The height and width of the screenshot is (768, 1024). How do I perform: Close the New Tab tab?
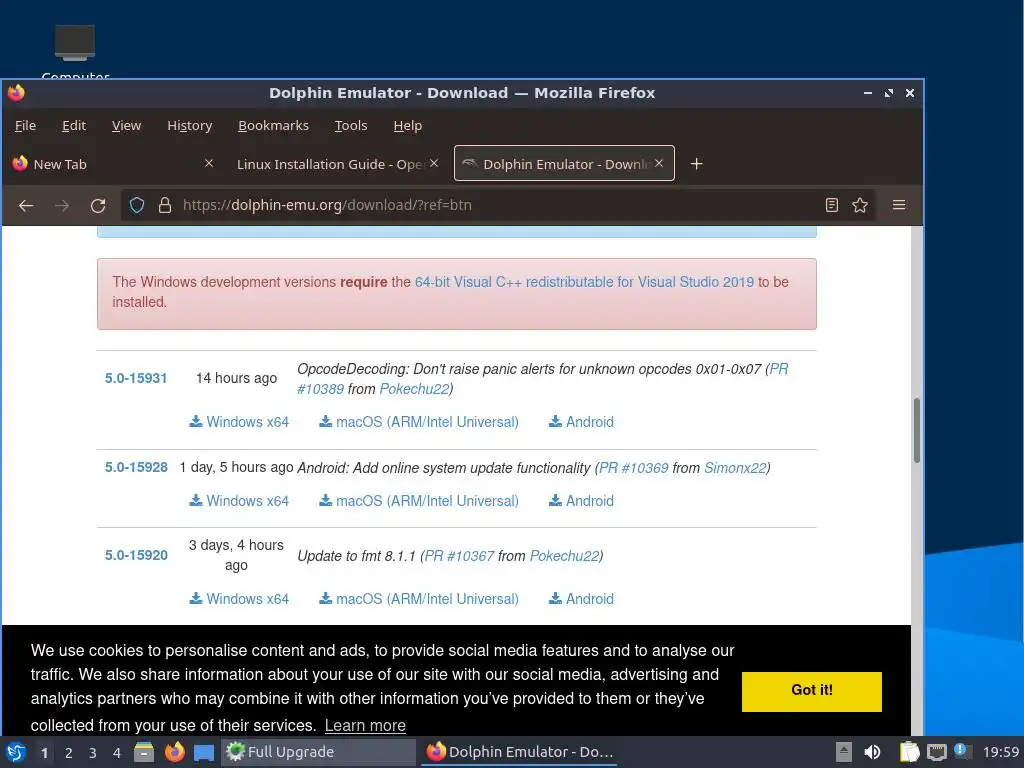pos(209,163)
